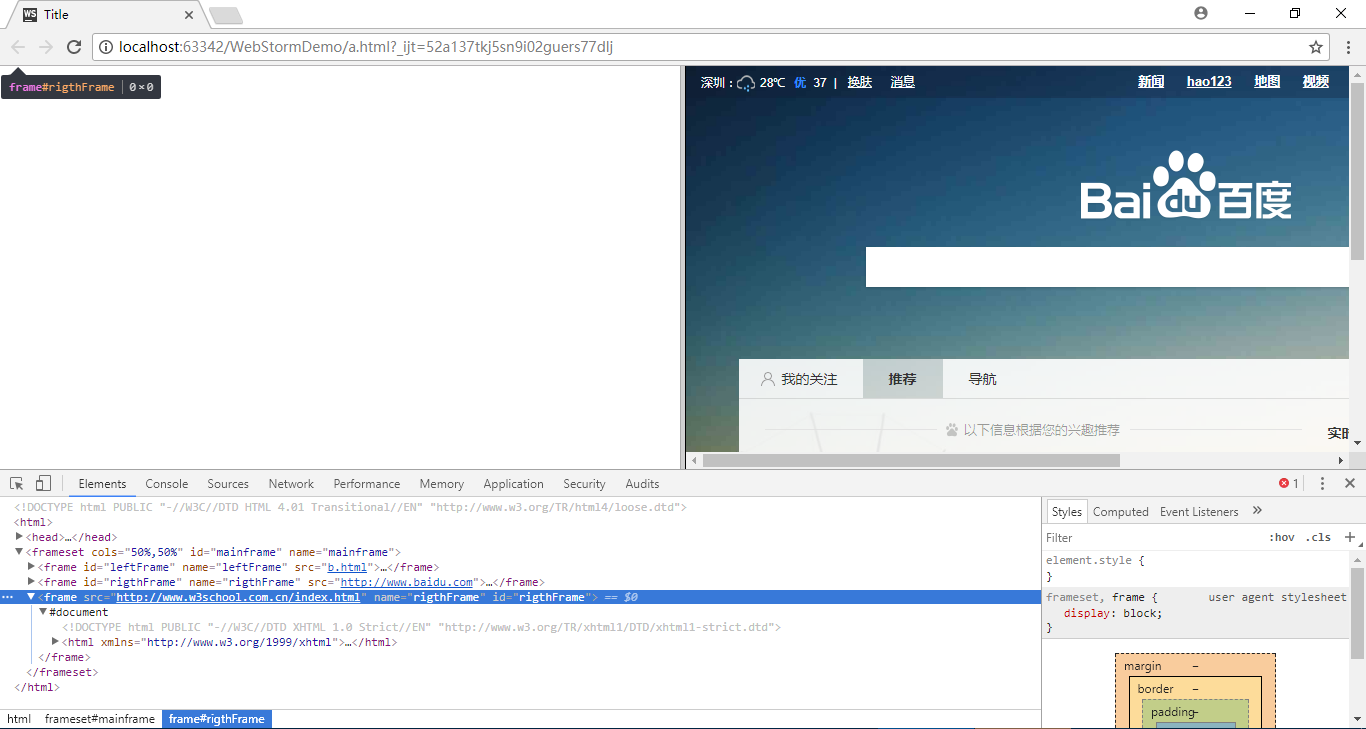
Task: Select the 导航 tab on Baidu
Action: click(x=982, y=379)
